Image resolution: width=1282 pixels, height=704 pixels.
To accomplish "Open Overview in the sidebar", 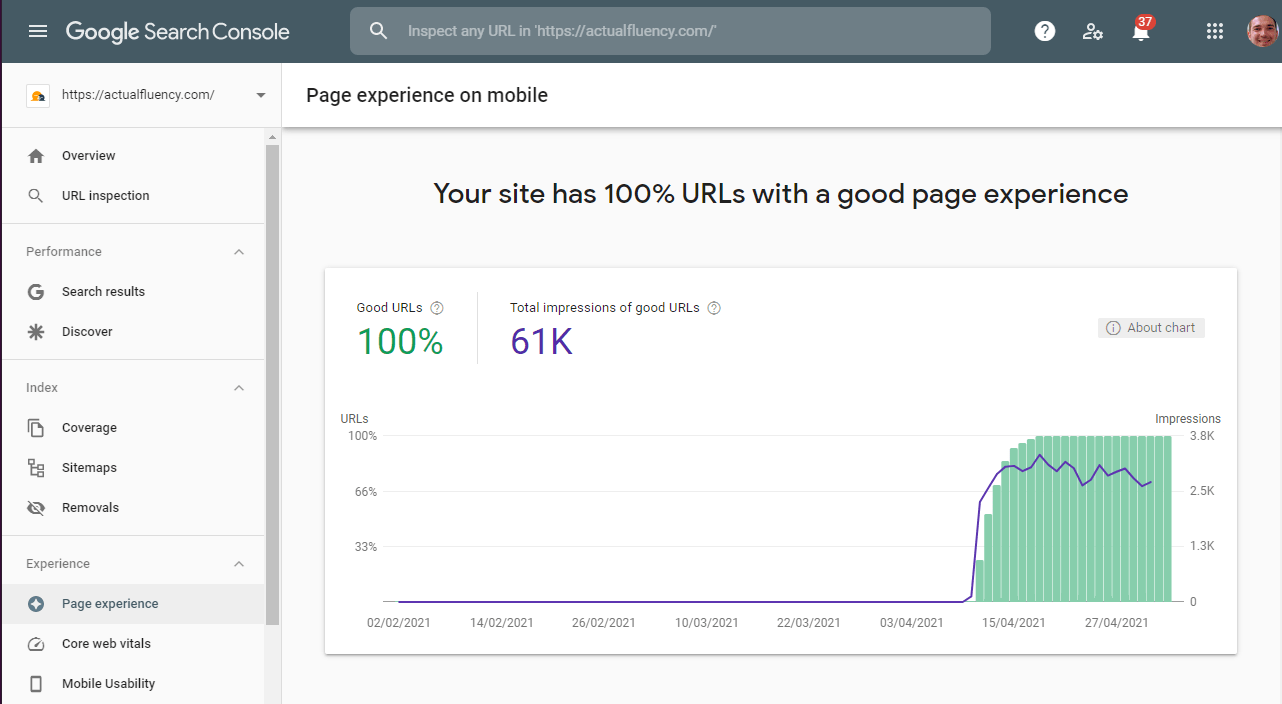I will (133, 156).
